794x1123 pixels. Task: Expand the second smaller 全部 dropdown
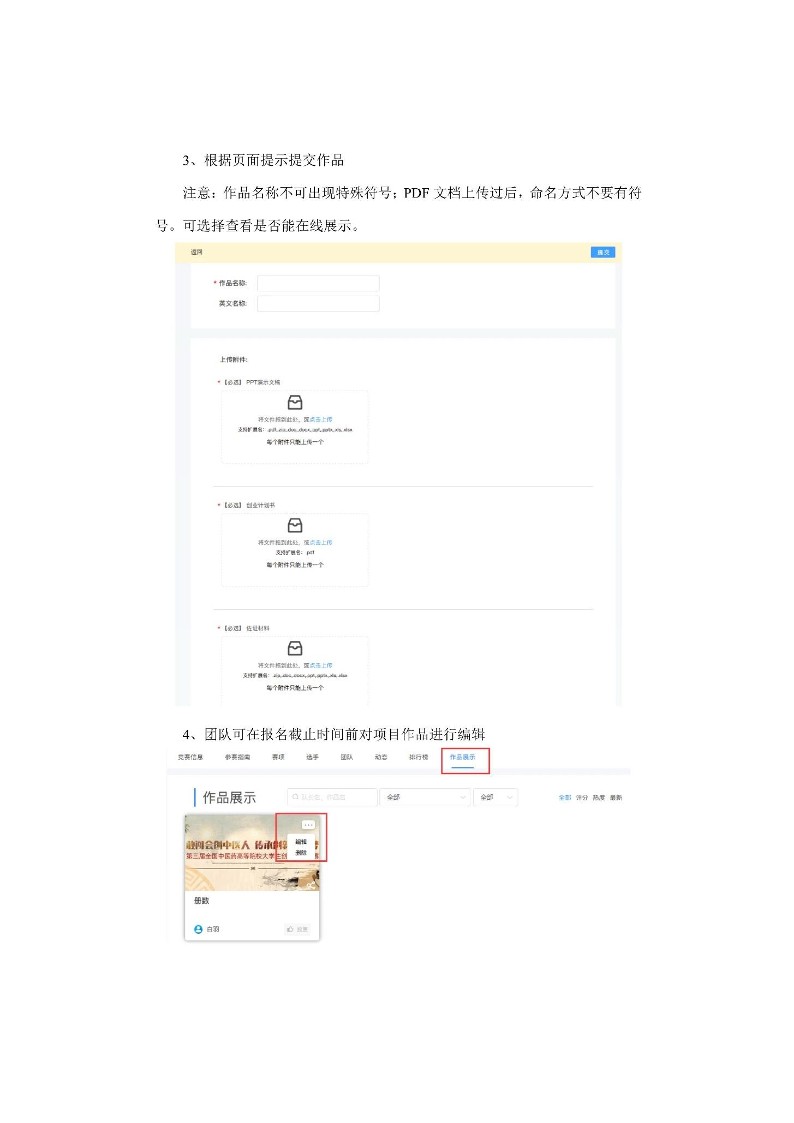pos(495,798)
